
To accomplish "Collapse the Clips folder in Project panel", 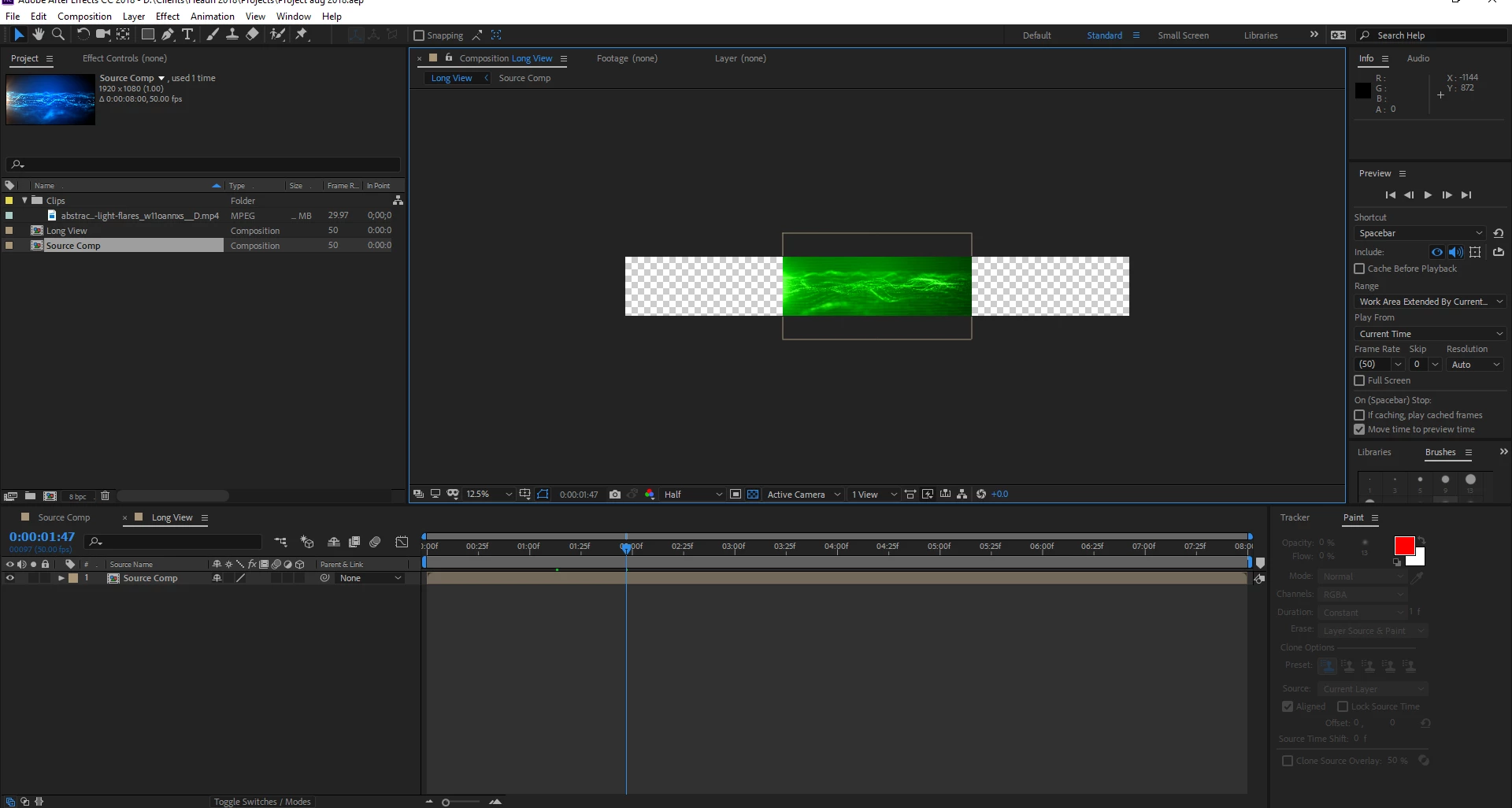I will click(24, 201).
